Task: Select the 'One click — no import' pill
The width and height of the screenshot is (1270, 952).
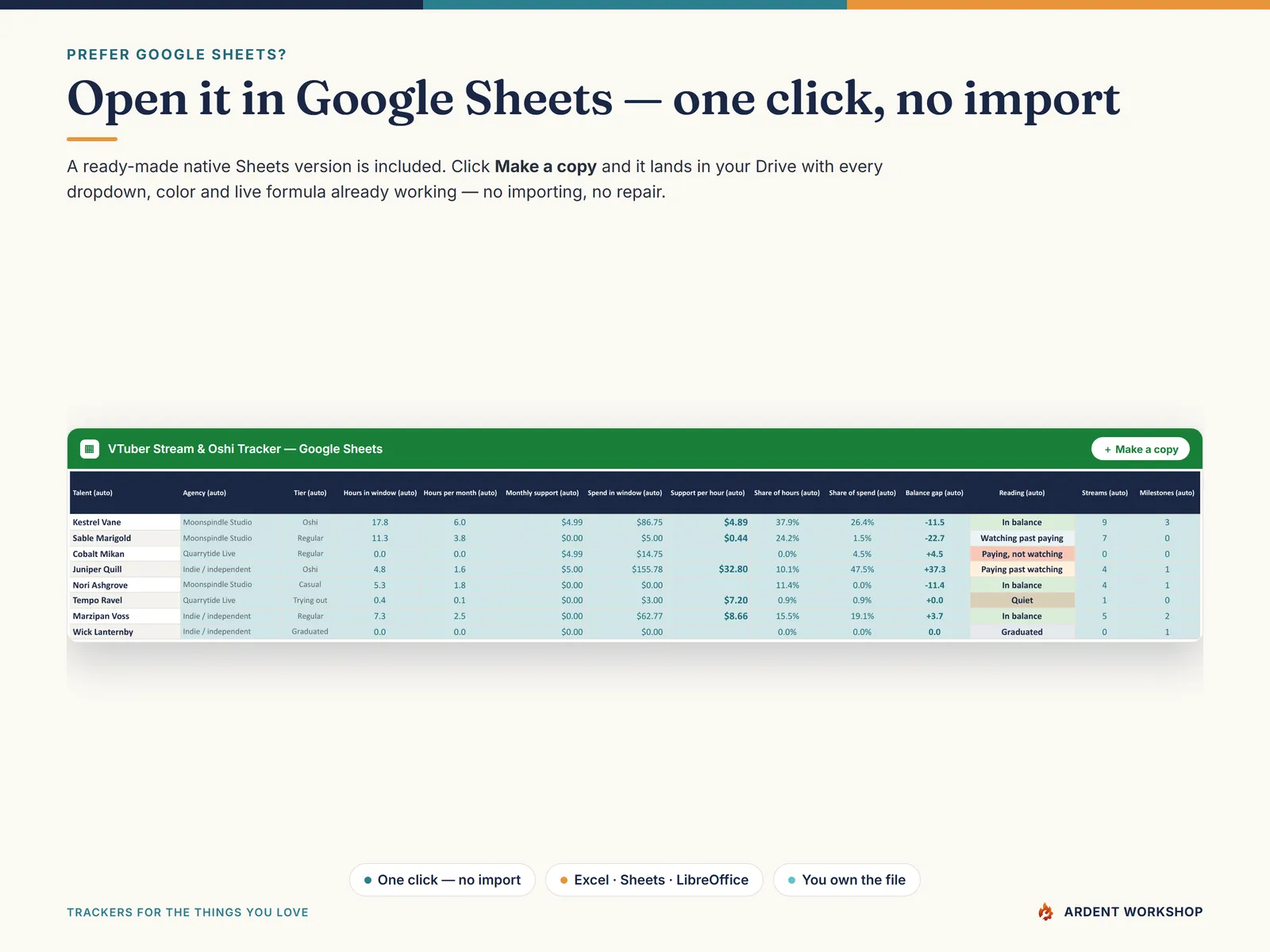Action: tap(442, 880)
